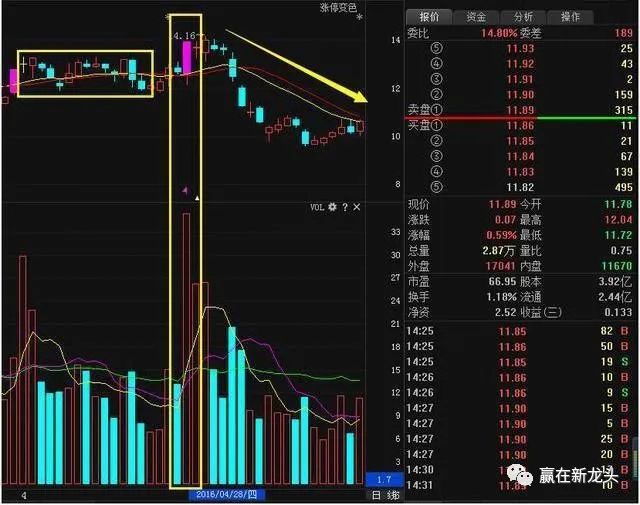Select buy level ④ price 11.83
640x505 pixels.
point(520,172)
